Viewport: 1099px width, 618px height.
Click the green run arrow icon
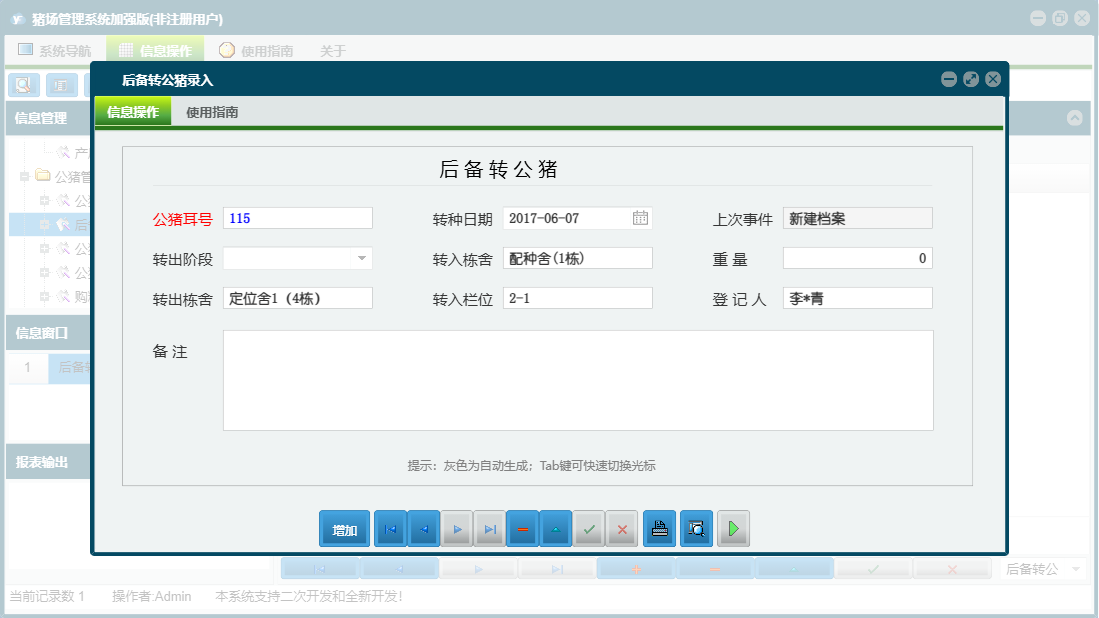(x=733, y=529)
